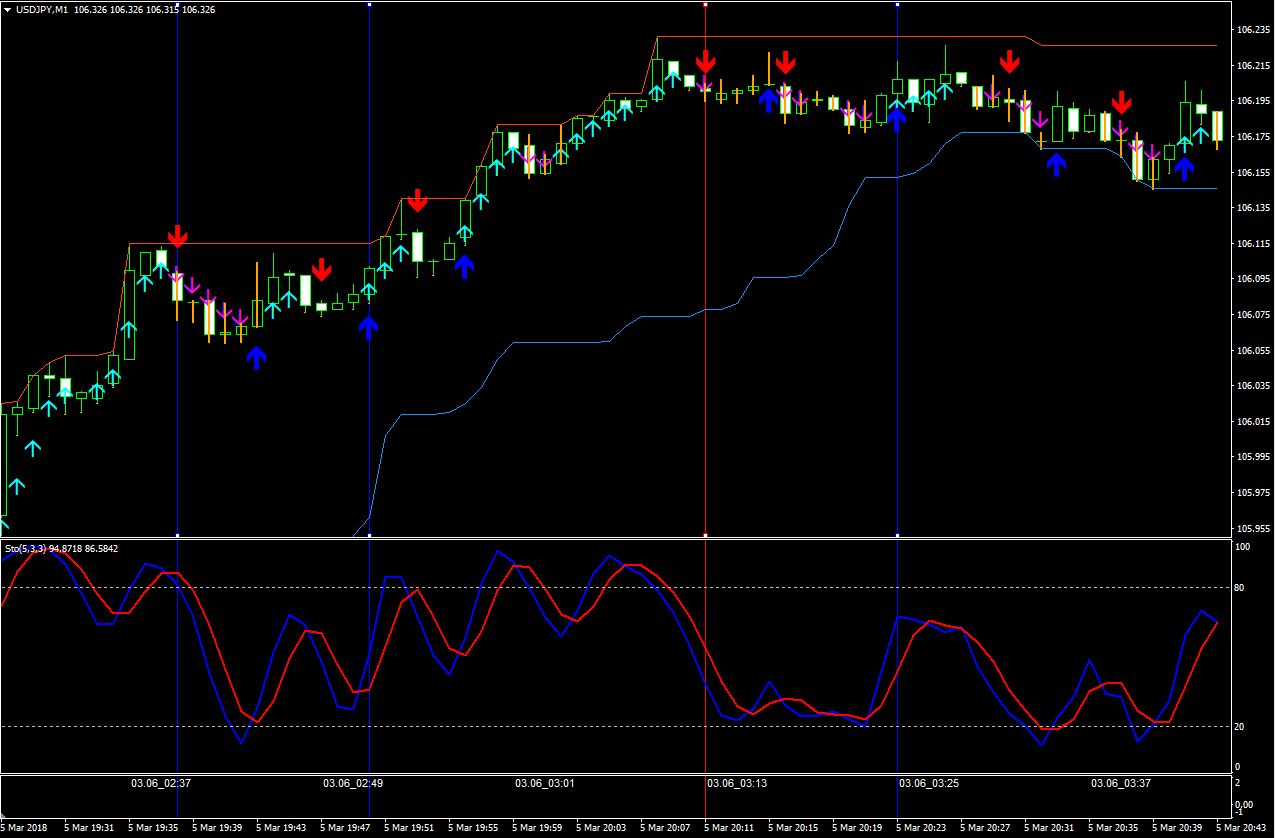Click the 03.06_02:37 vertical line label
Image resolution: width=1275 pixels, height=838 pixels.
click(x=160, y=783)
